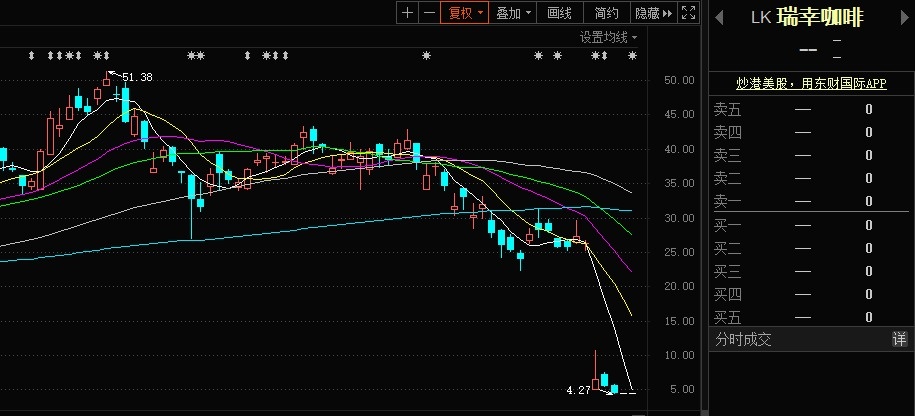
Task: Select the 51.38 high price label
Action: pyautogui.click(x=137, y=77)
